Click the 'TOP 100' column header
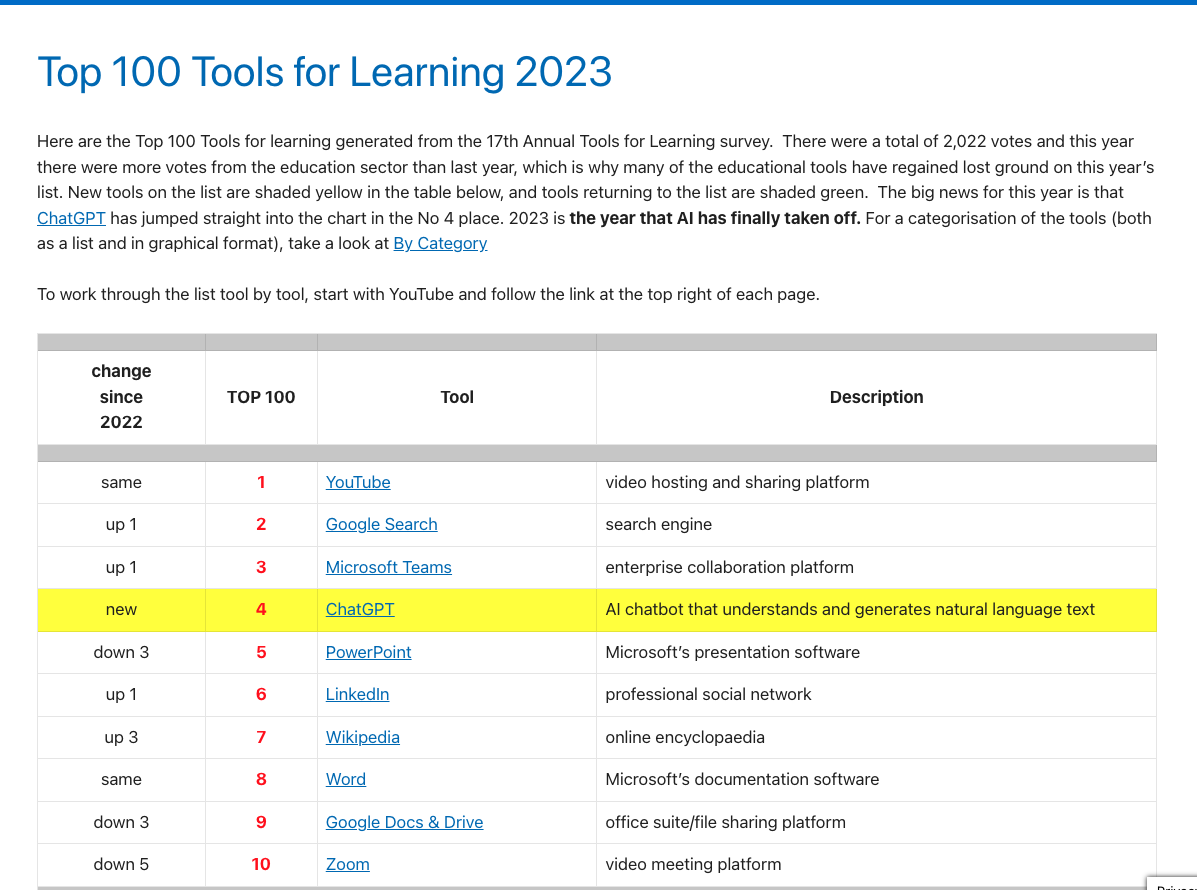Viewport: 1197px width, 890px height. point(261,397)
